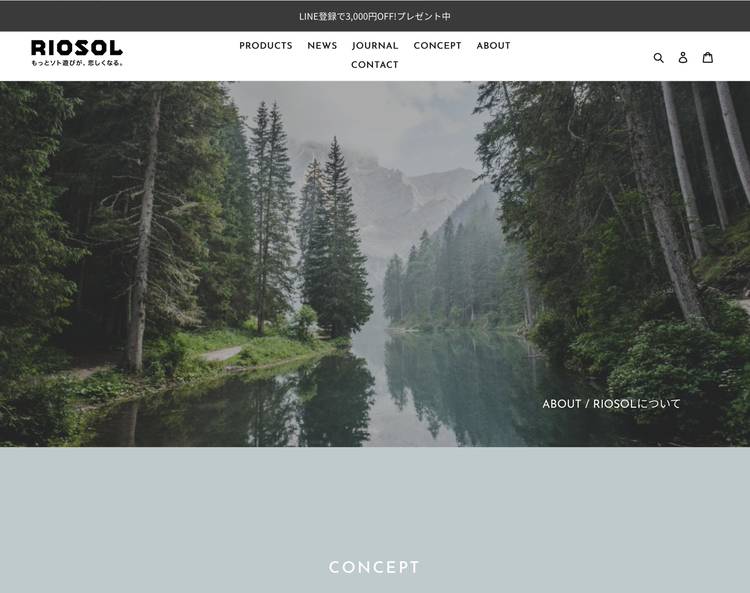
Task: Click the tagline under the RIOSOL logo
Action: (x=77, y=63)
